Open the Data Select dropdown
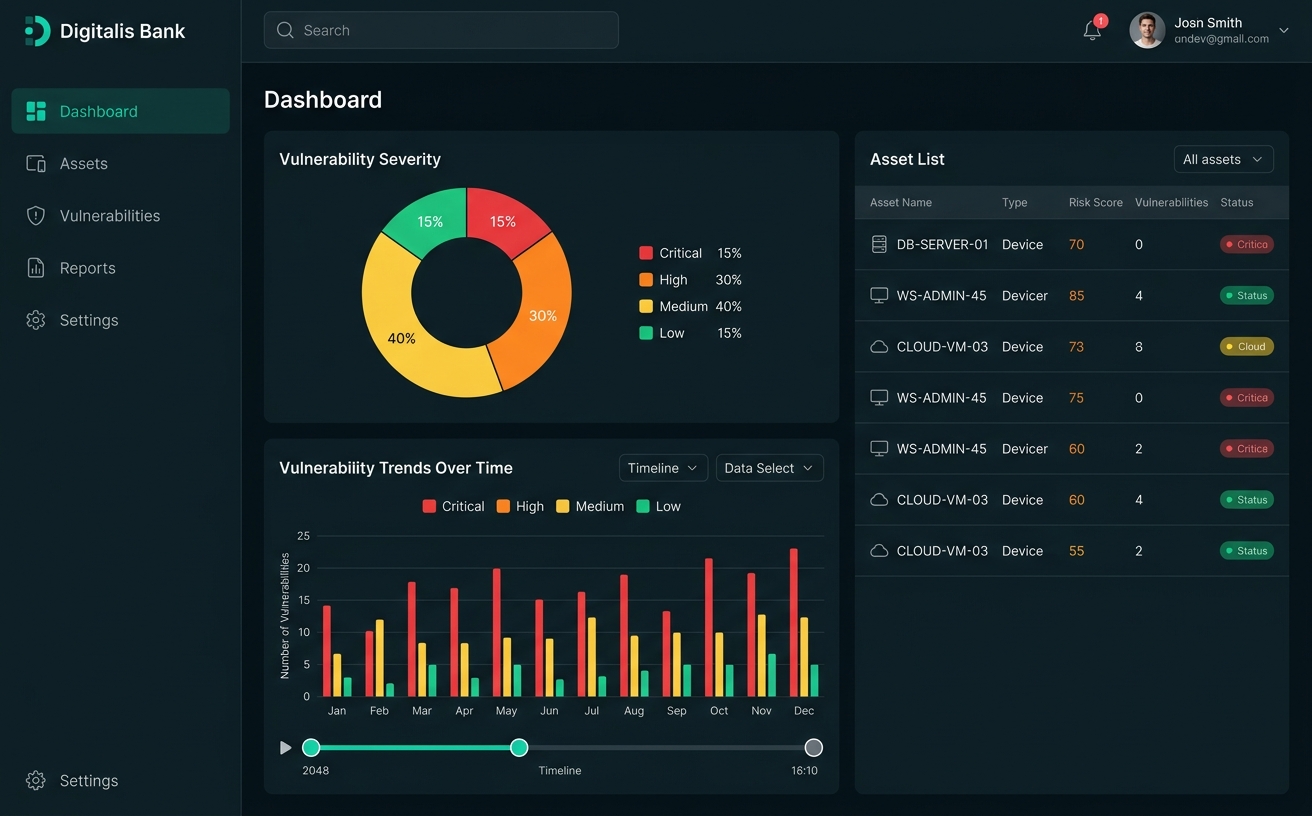The height and width of the screenshot is (816, 1312). click(x=769, y=467)
